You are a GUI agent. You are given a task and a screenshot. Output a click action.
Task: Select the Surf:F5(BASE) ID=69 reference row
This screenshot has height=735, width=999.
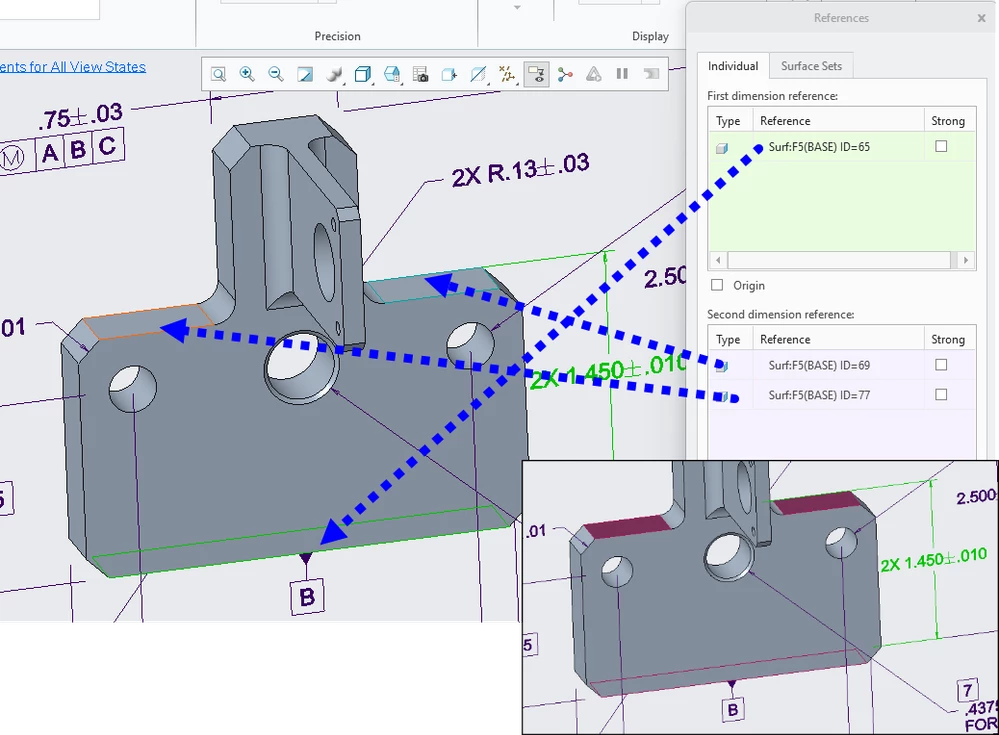coord(842,366)
